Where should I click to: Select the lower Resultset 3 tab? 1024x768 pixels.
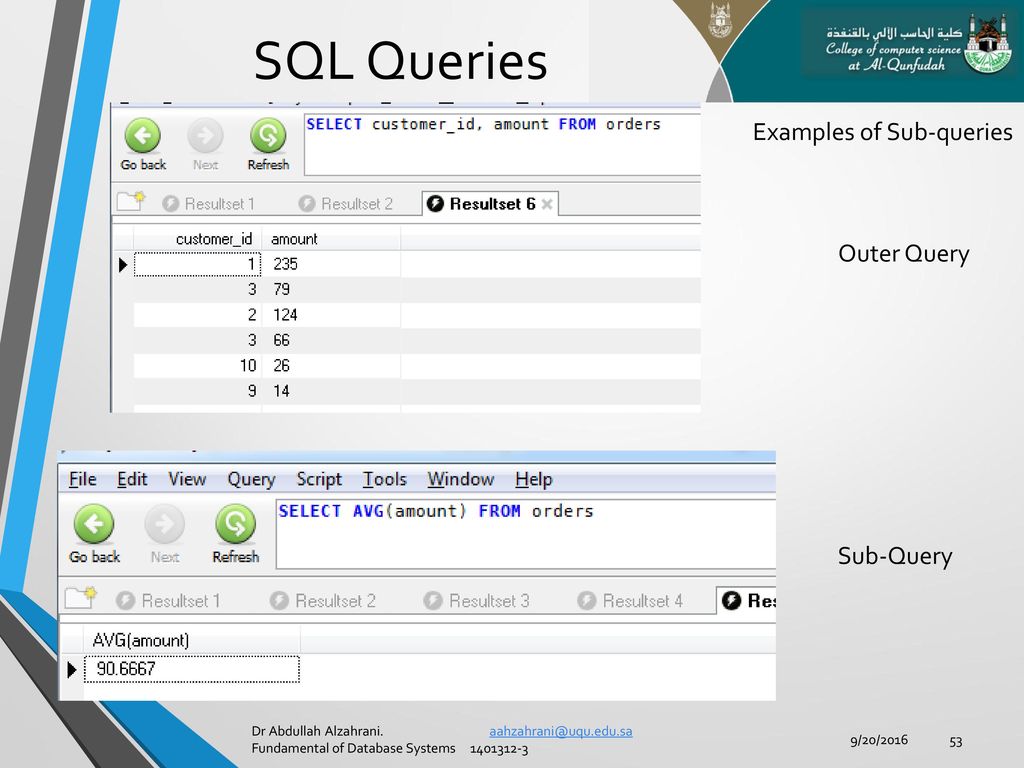click(x=476, y=600)
